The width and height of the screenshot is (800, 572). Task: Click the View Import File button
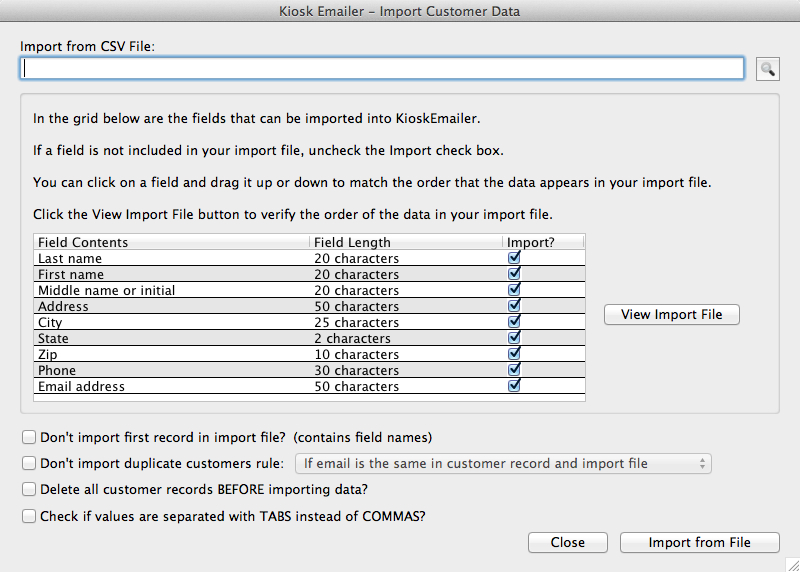point(671,314)
